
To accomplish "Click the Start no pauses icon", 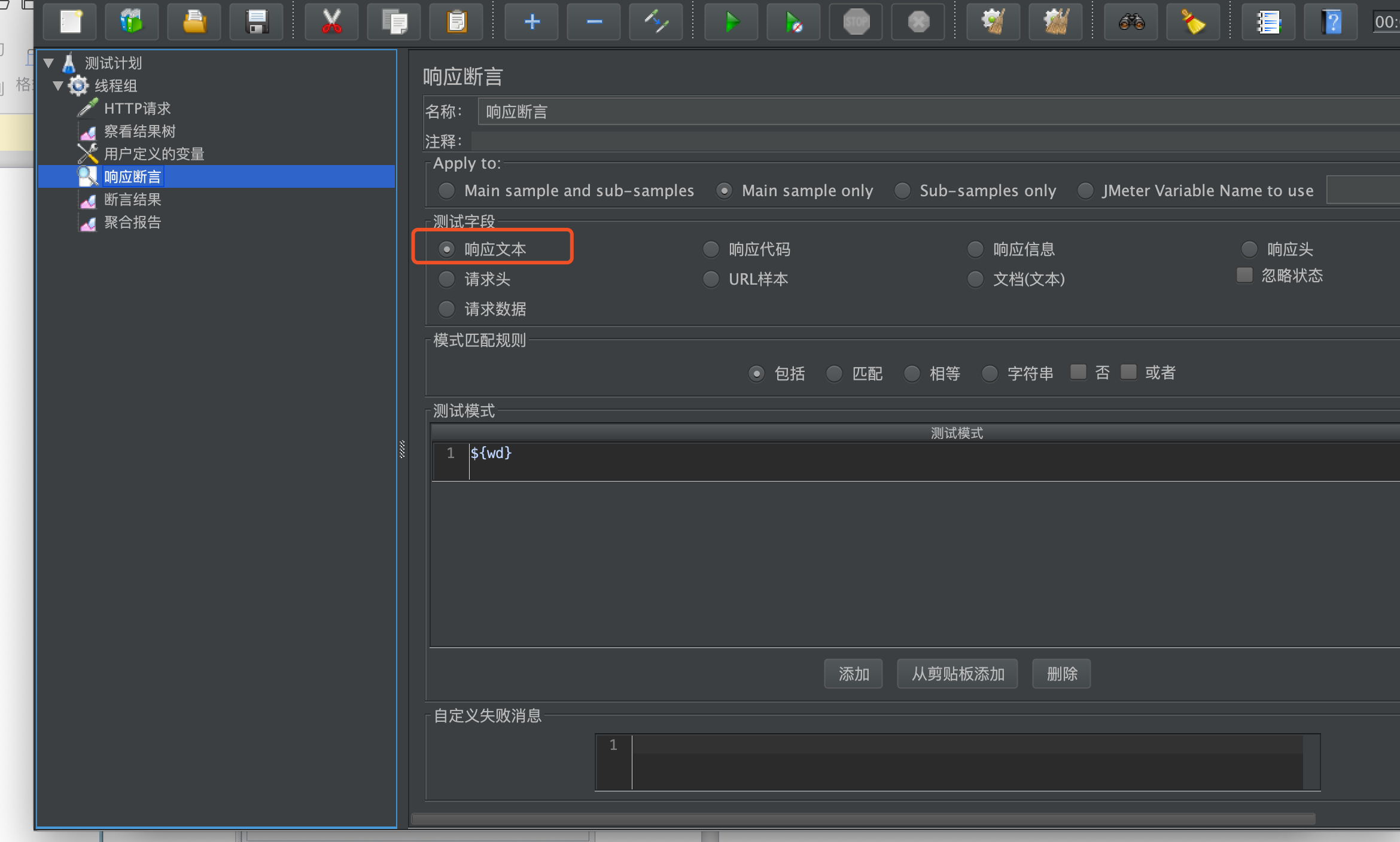I will tap(793, 22).
